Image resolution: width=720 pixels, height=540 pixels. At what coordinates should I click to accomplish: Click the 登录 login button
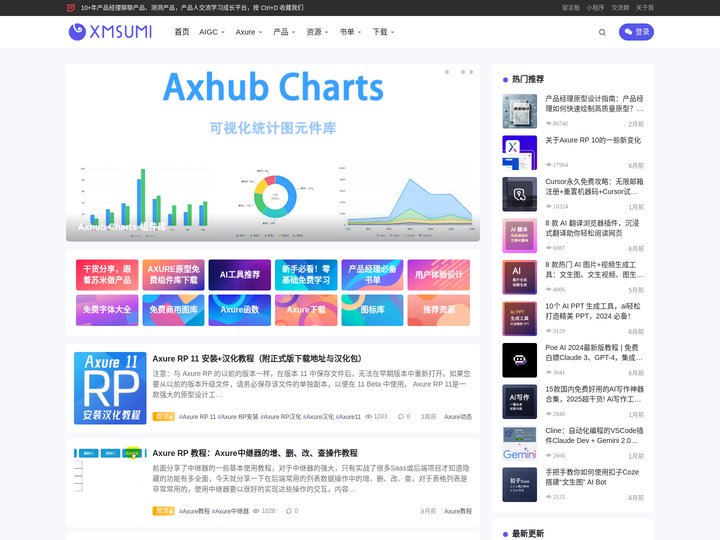636,32
